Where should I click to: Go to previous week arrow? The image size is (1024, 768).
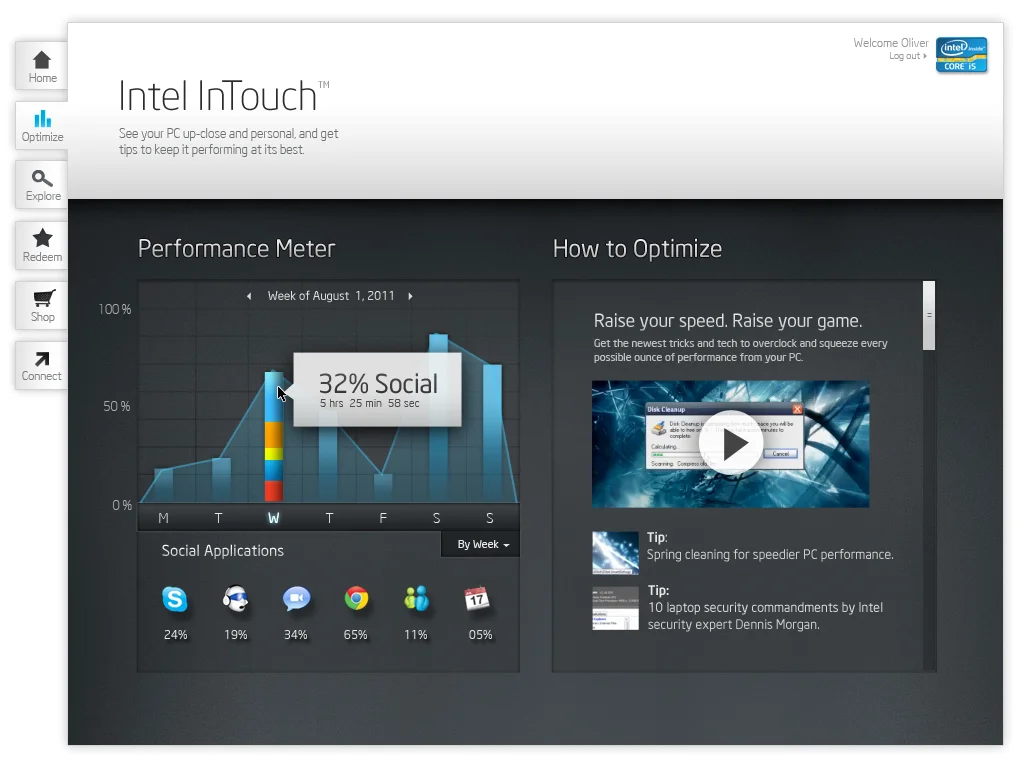click(249, 296)
